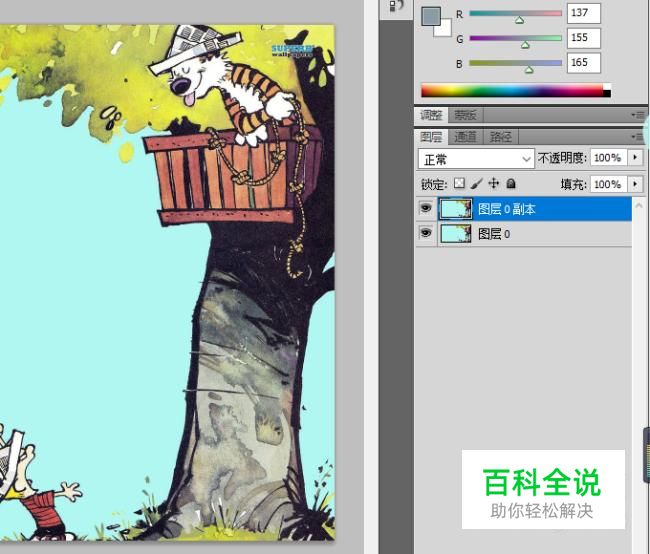Click the G value field showing 155
The image size is (650, 554).
[x=584, y=38]
